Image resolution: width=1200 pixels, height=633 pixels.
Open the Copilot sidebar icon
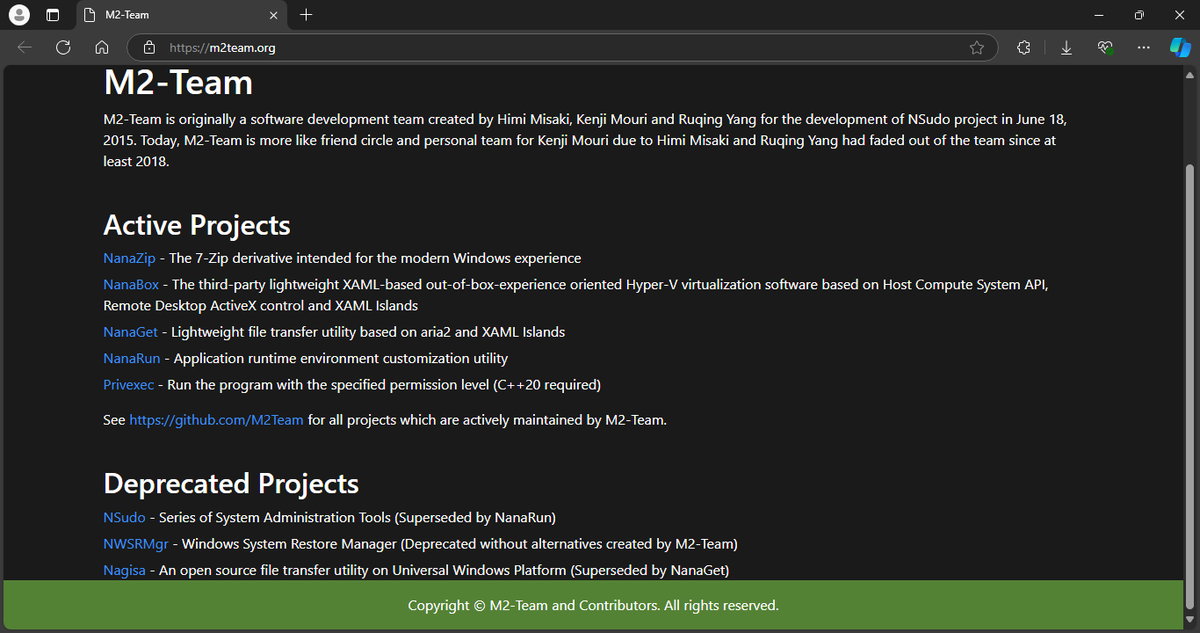[1180, 47]
